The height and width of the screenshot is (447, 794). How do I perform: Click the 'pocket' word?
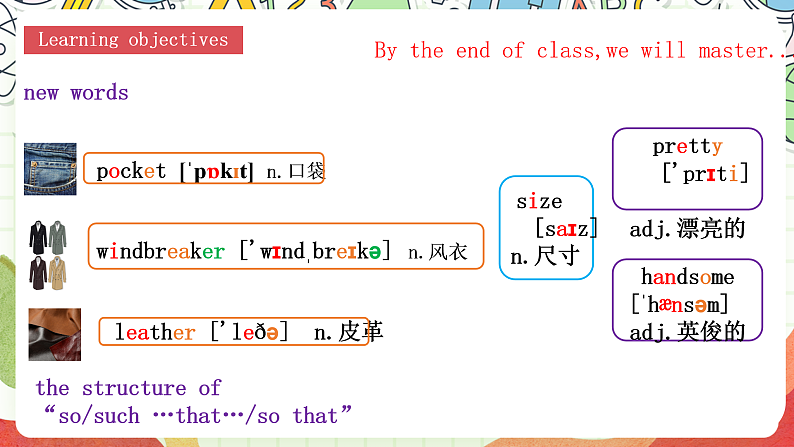(x=131, y=171)
